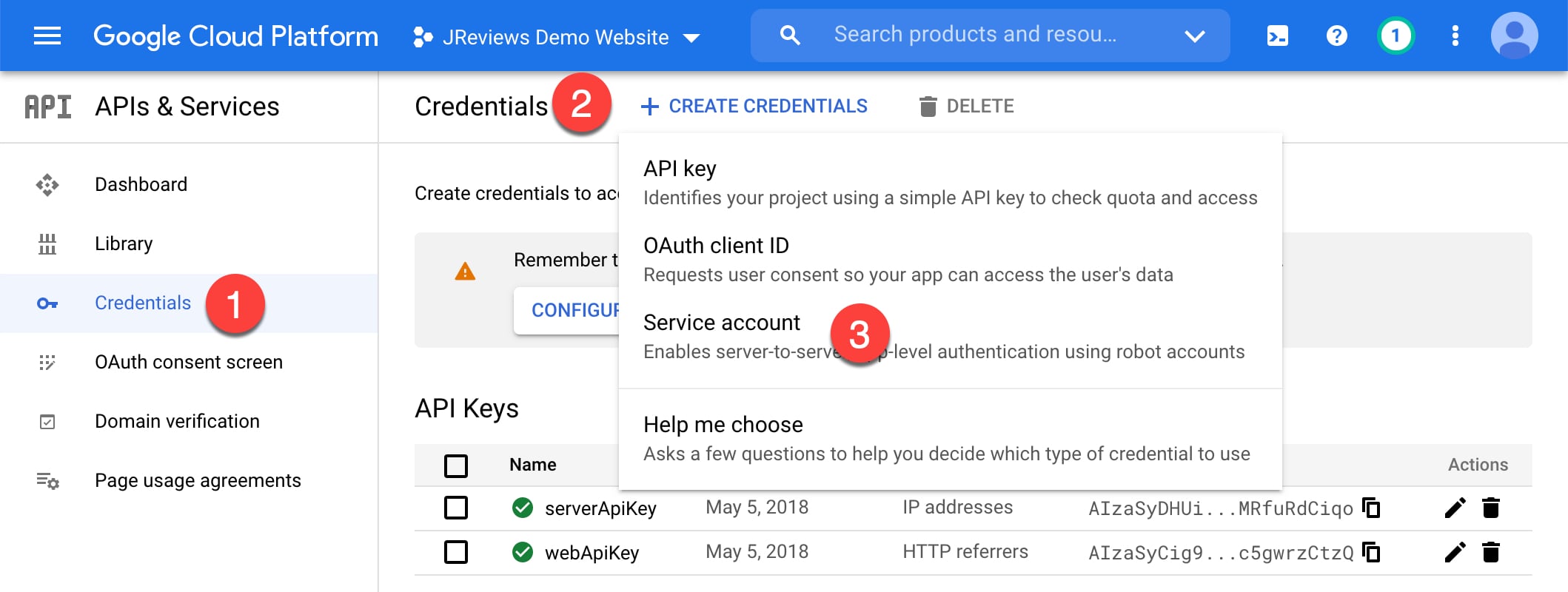Viewport: 1568px width, 592px height.
Task: Edit the serverApiKey with pencil icon
Action: (x=1455, y=508)
